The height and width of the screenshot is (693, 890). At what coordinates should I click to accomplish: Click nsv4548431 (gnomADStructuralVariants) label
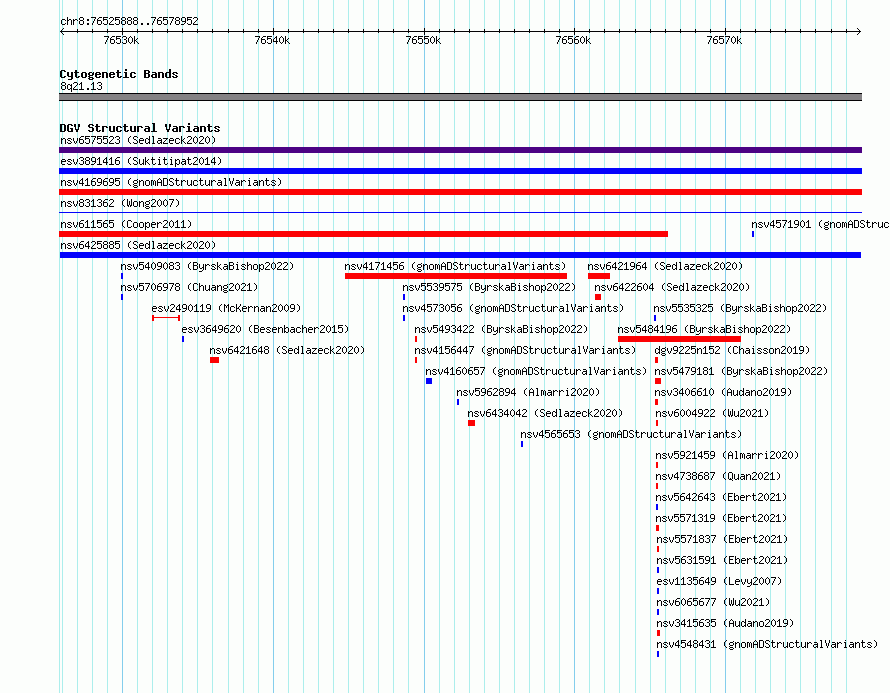767,644
